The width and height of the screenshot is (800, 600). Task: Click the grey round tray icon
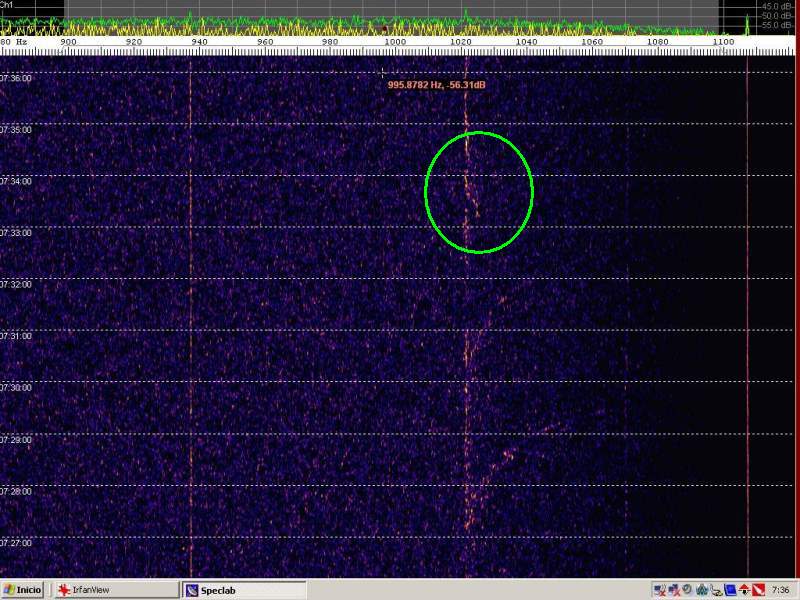click(x=687, y=589)
